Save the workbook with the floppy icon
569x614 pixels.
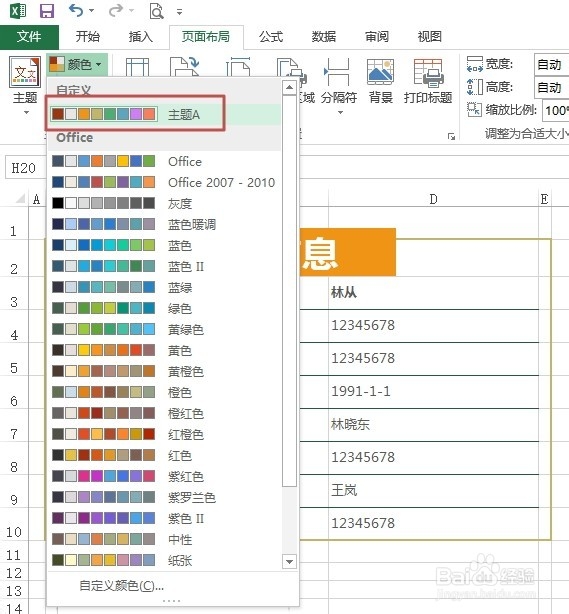click(x=47, y=11)
